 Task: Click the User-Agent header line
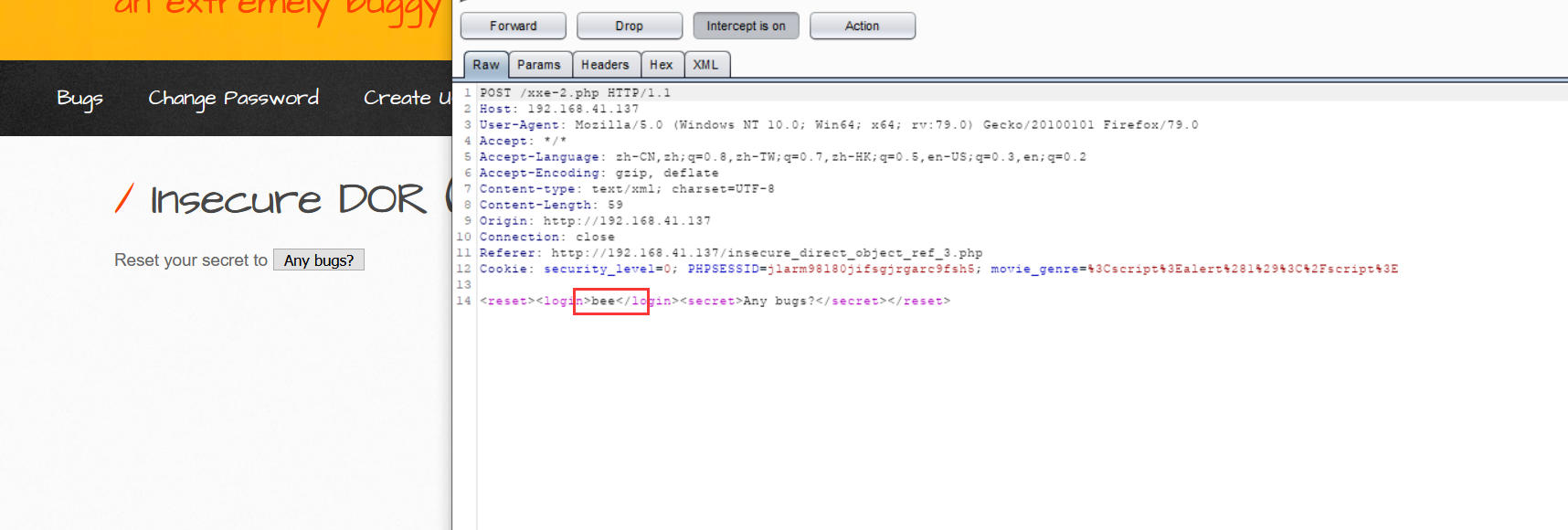[x=839, y=125]
